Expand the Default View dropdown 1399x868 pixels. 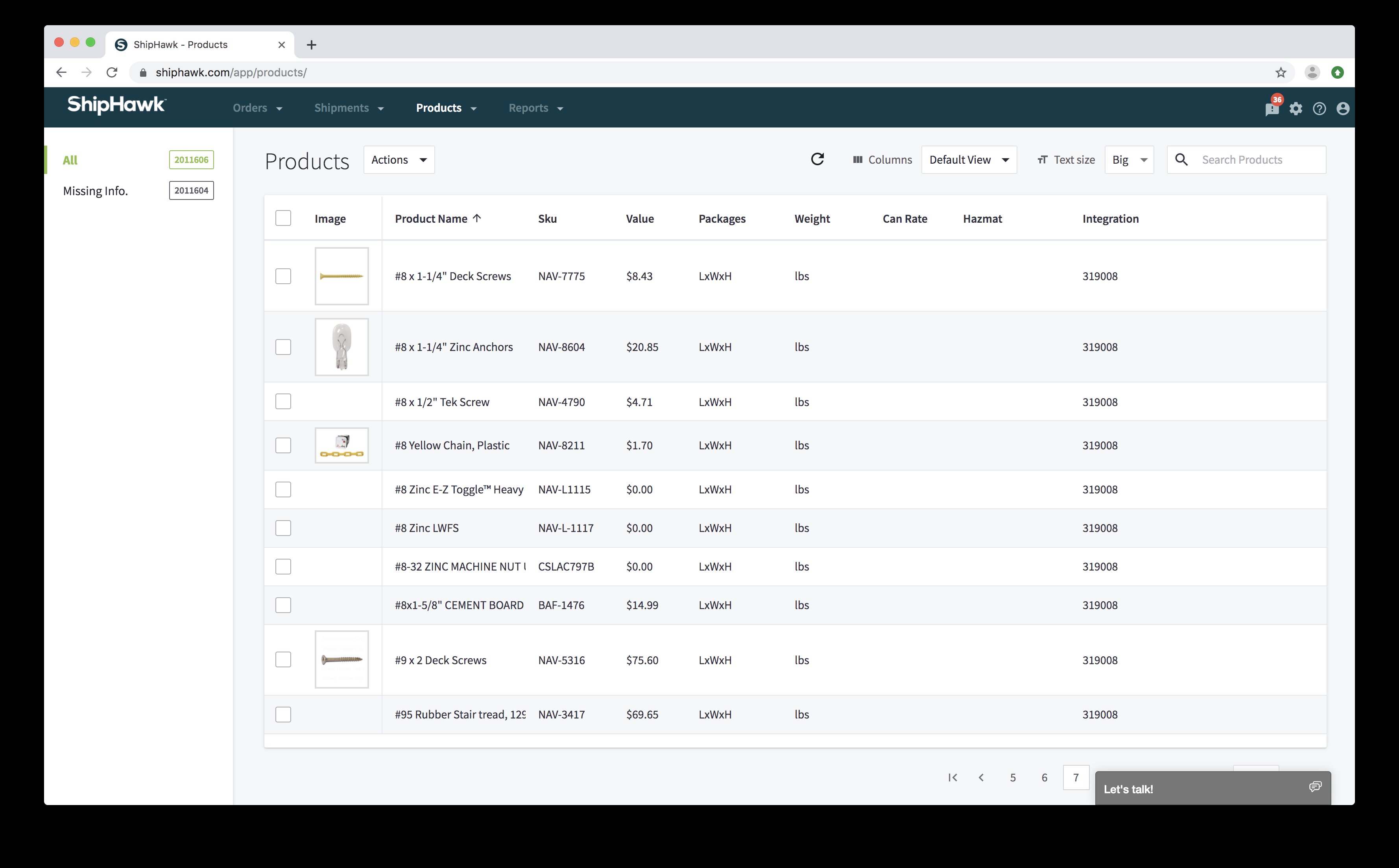coord(969,160)
